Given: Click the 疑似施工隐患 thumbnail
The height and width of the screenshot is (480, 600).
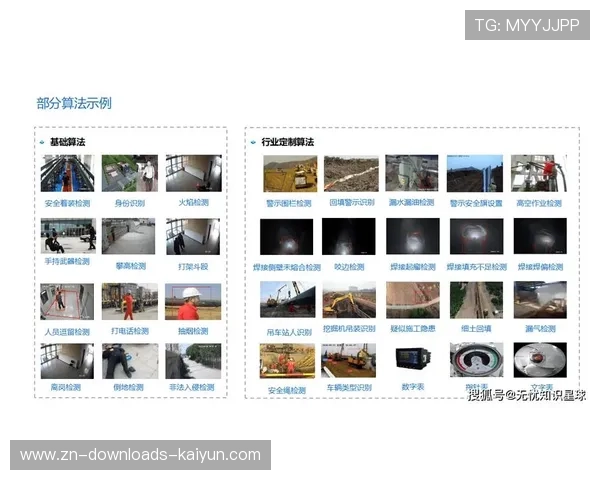Looking at the screenshot, I should pyautogui.click(x=413, y=300).
